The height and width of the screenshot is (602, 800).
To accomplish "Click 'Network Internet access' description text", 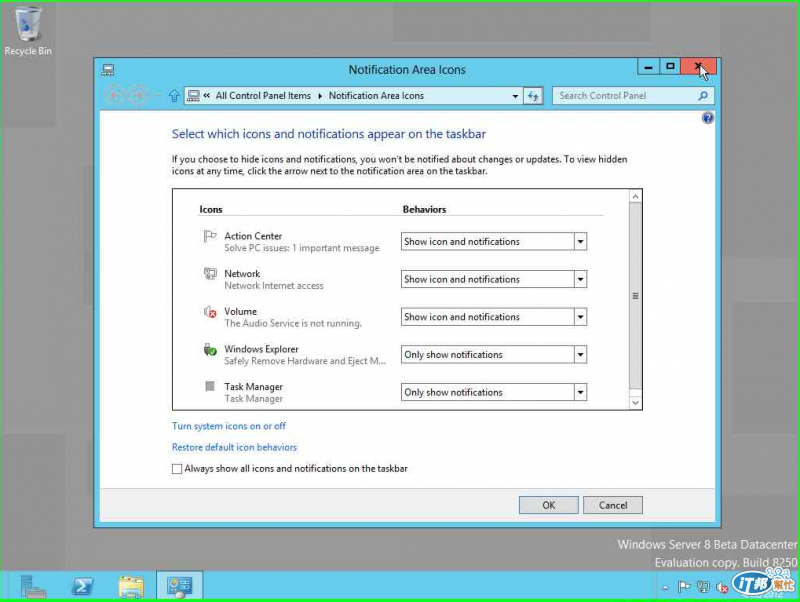I will pyautogui.click(x=274, y=286).
